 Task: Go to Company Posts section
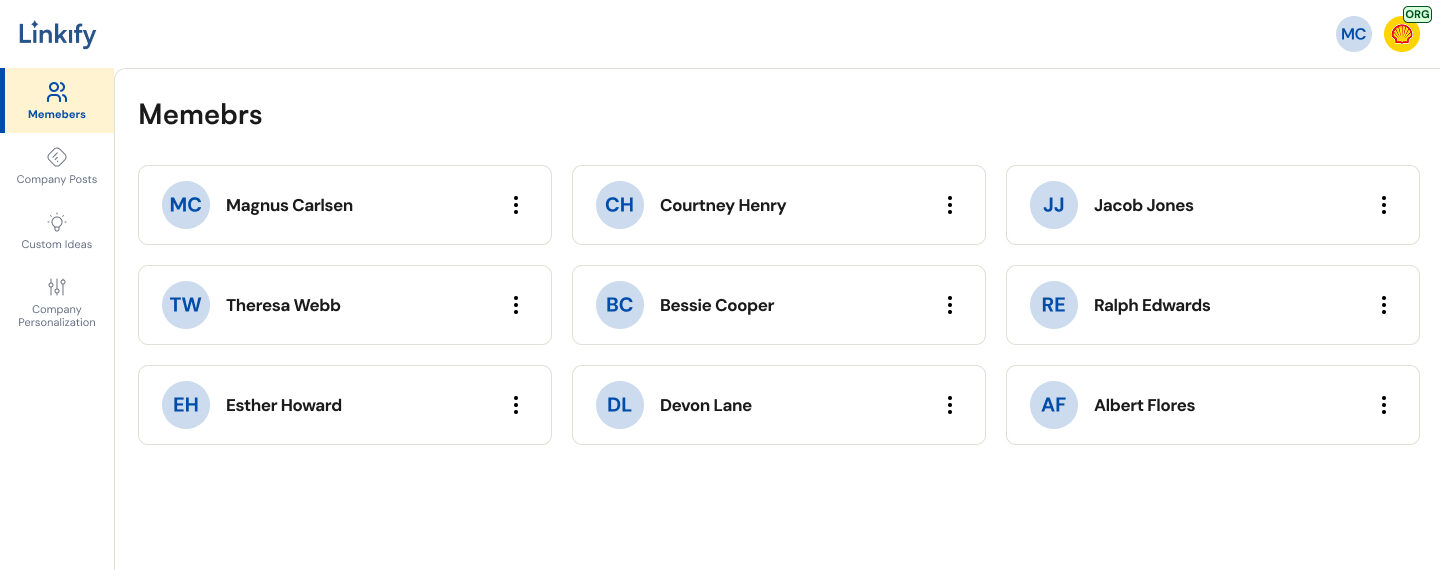57,166
